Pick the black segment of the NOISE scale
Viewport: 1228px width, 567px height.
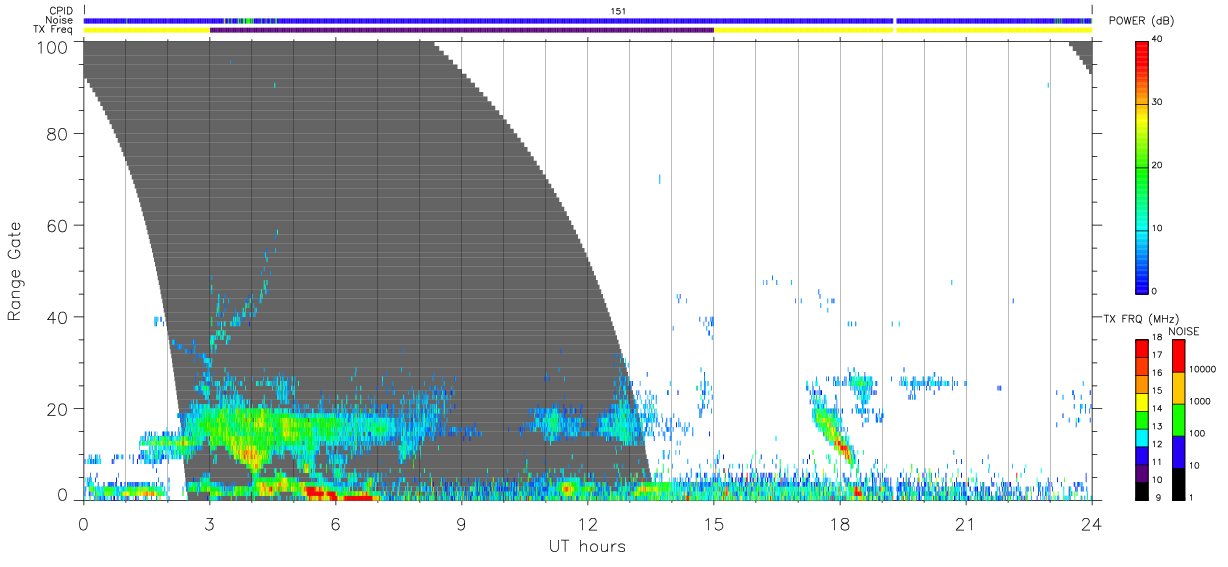click(x=1178, y=482)
